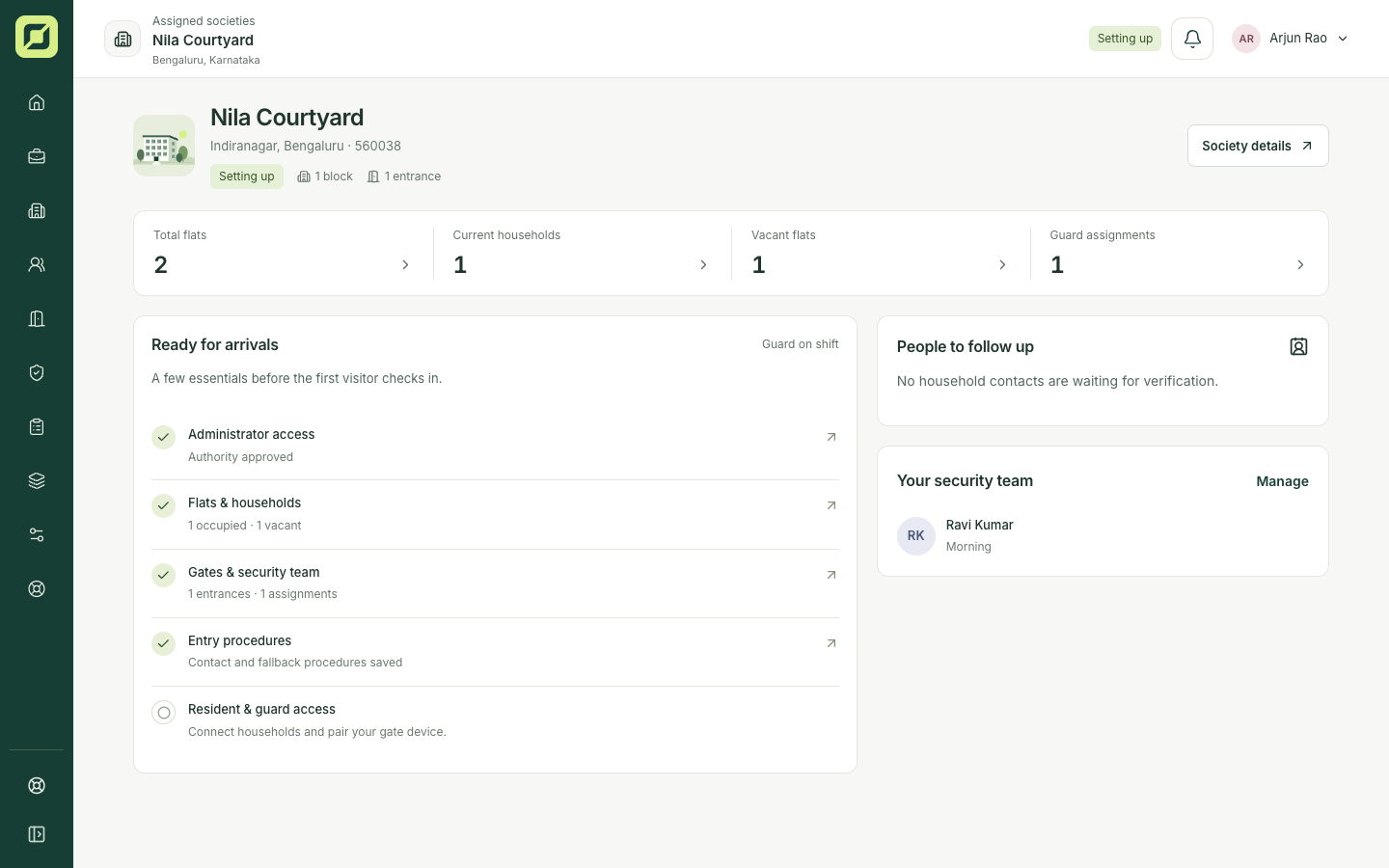This screenshot has height=868, width=1389.
Task: Click the Flats & households check circle
Action: pyautogui.click(x=164, y=505)
